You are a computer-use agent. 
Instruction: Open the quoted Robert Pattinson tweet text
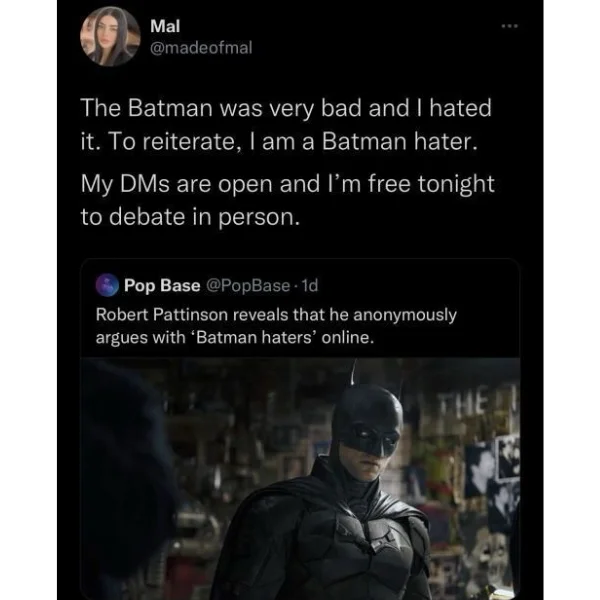tap(276, 326)
